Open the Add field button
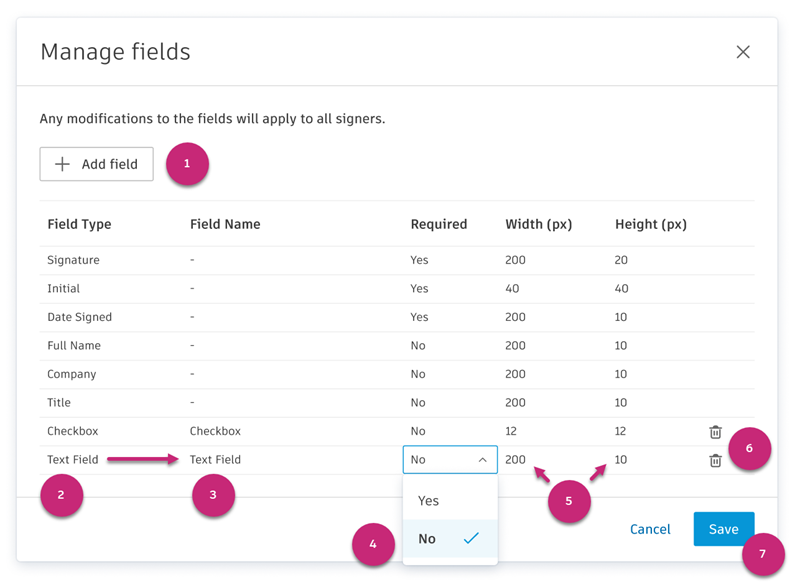This screenshot has height=587, width=800. tap(96, 164)
